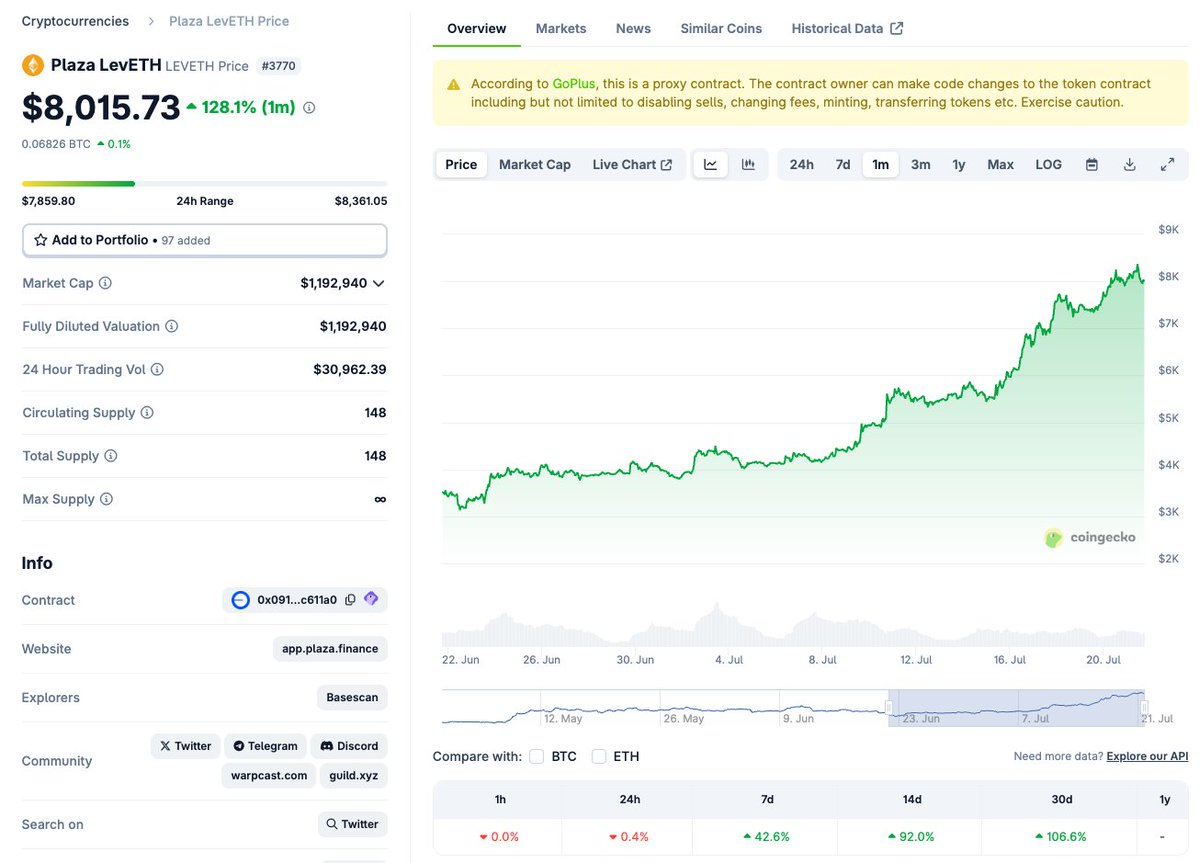Click the 42.6% value in the 7d column

pos(766,837)
